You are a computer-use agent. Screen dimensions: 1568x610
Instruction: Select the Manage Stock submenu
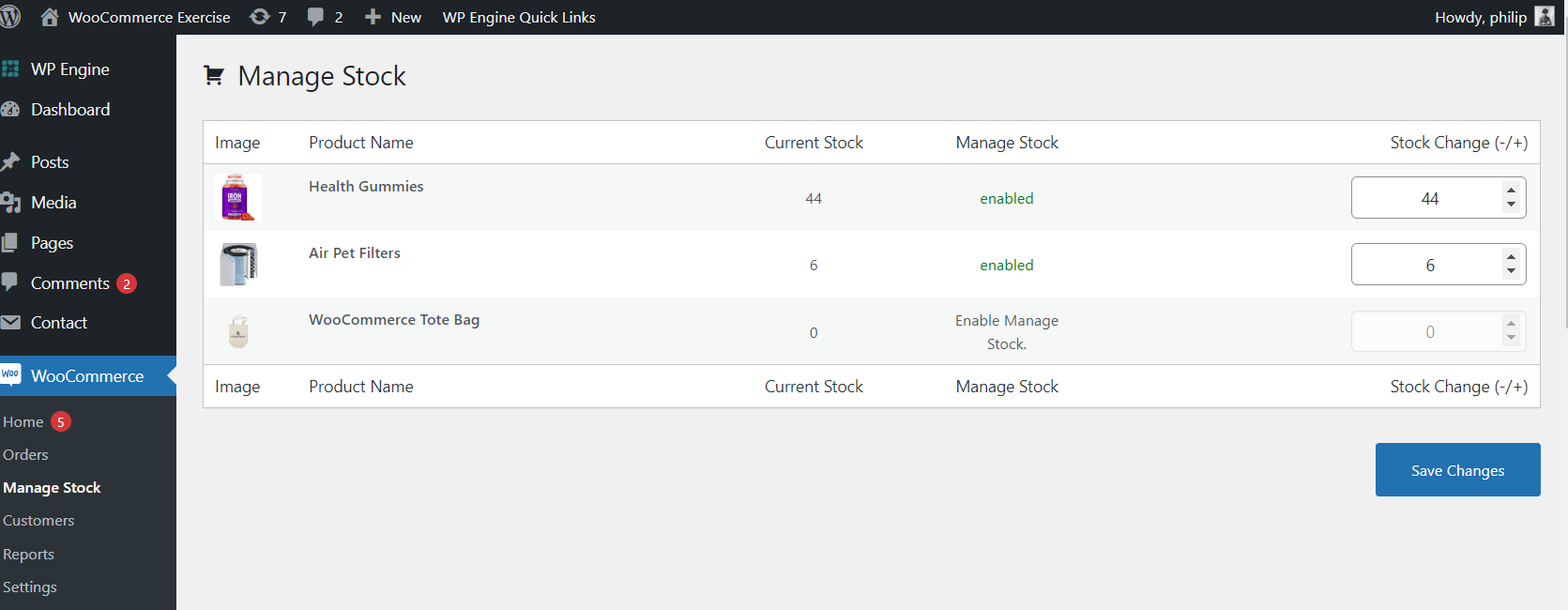[52, 487]
